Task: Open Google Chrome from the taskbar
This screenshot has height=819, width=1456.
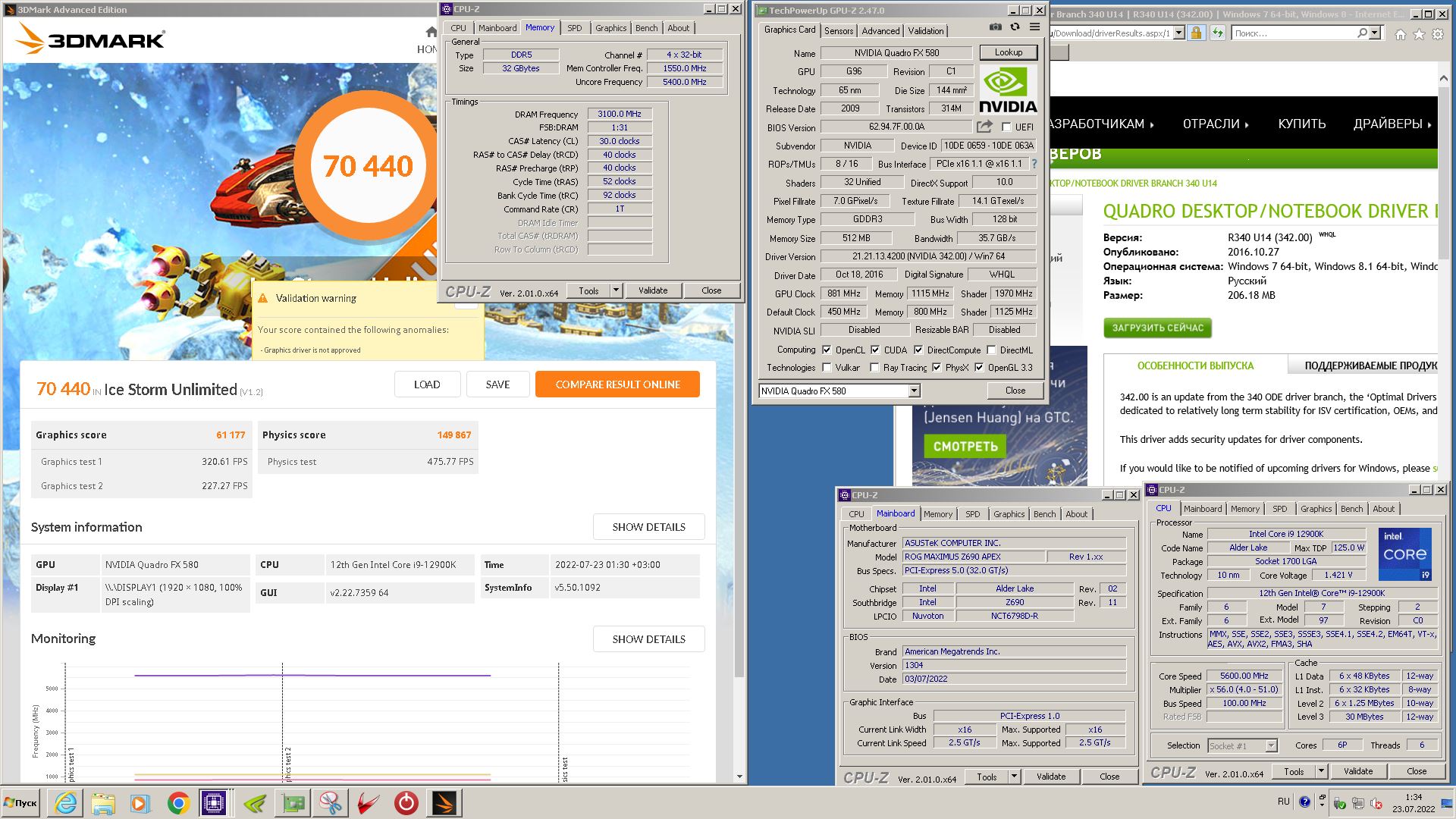Action: point(178,802)
